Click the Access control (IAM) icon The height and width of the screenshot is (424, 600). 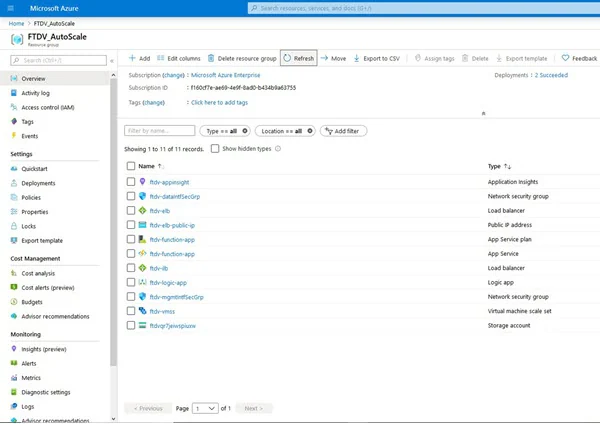(x=14, y=107)
